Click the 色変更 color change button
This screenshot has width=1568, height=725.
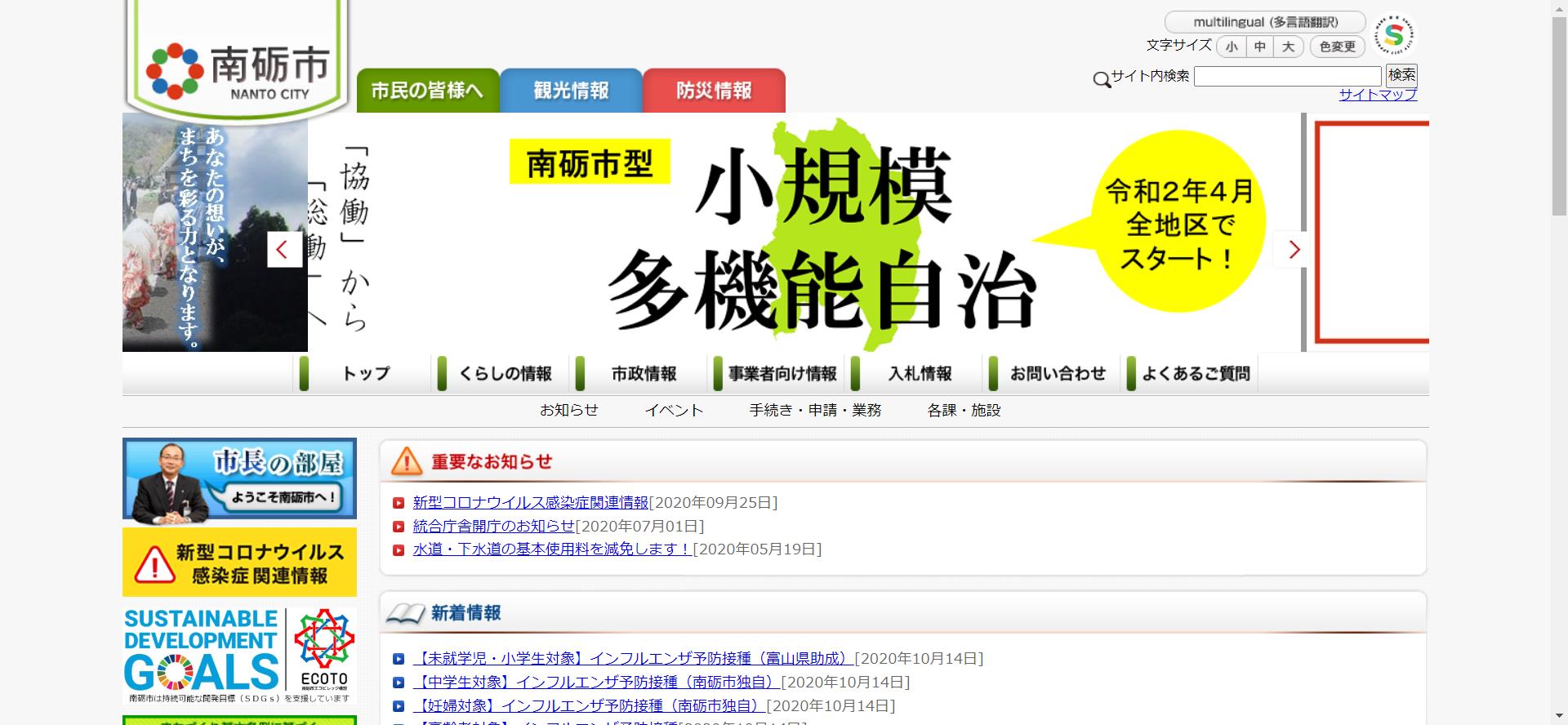1337,47
